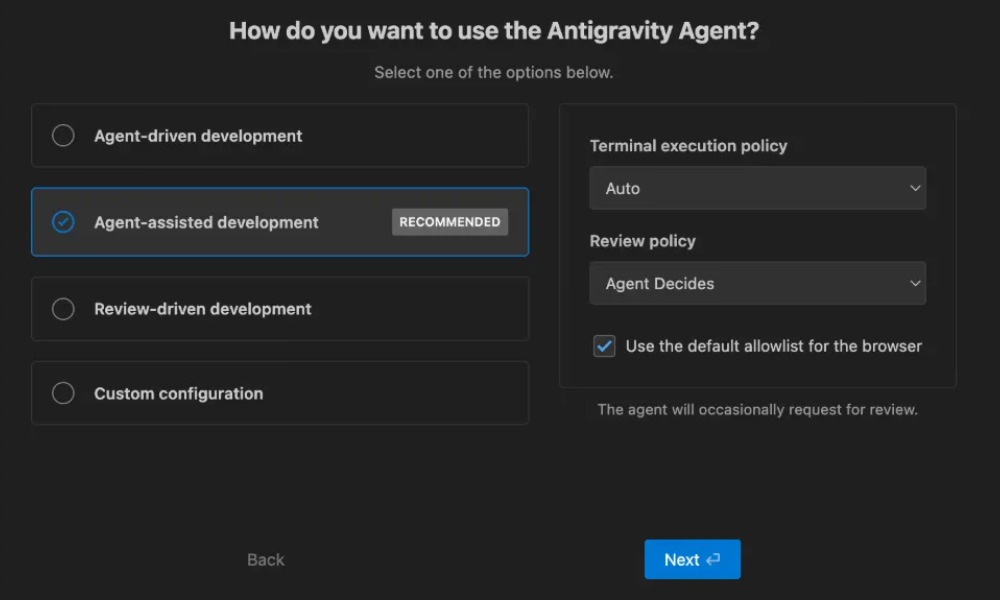
Task: Click the RECOMMENDED badge
Action: click(449, 222)
